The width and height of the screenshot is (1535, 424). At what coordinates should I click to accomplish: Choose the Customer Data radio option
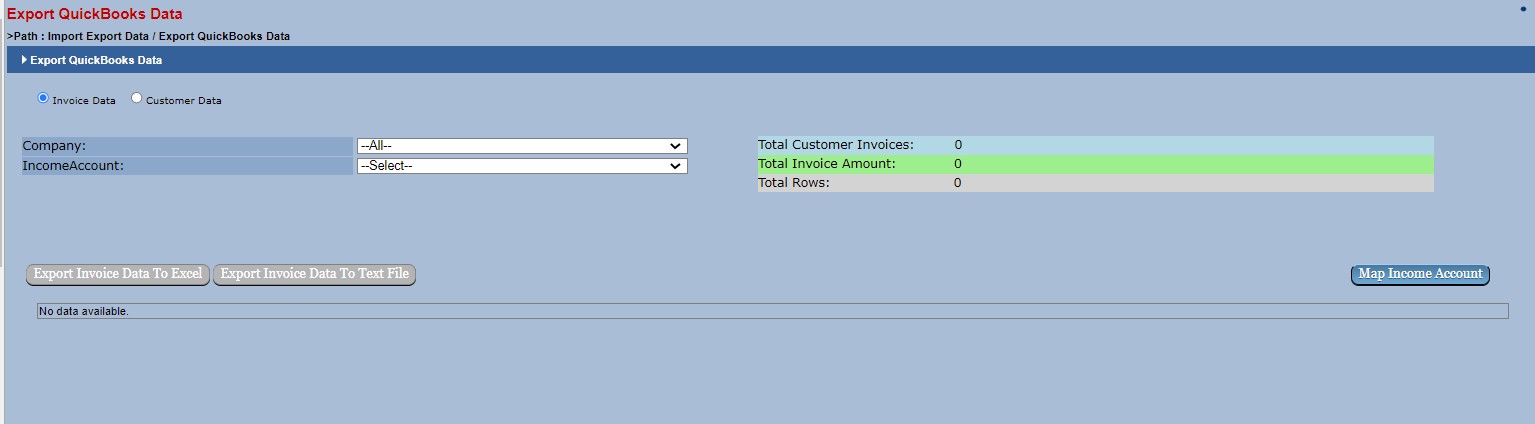coord(137,98)
